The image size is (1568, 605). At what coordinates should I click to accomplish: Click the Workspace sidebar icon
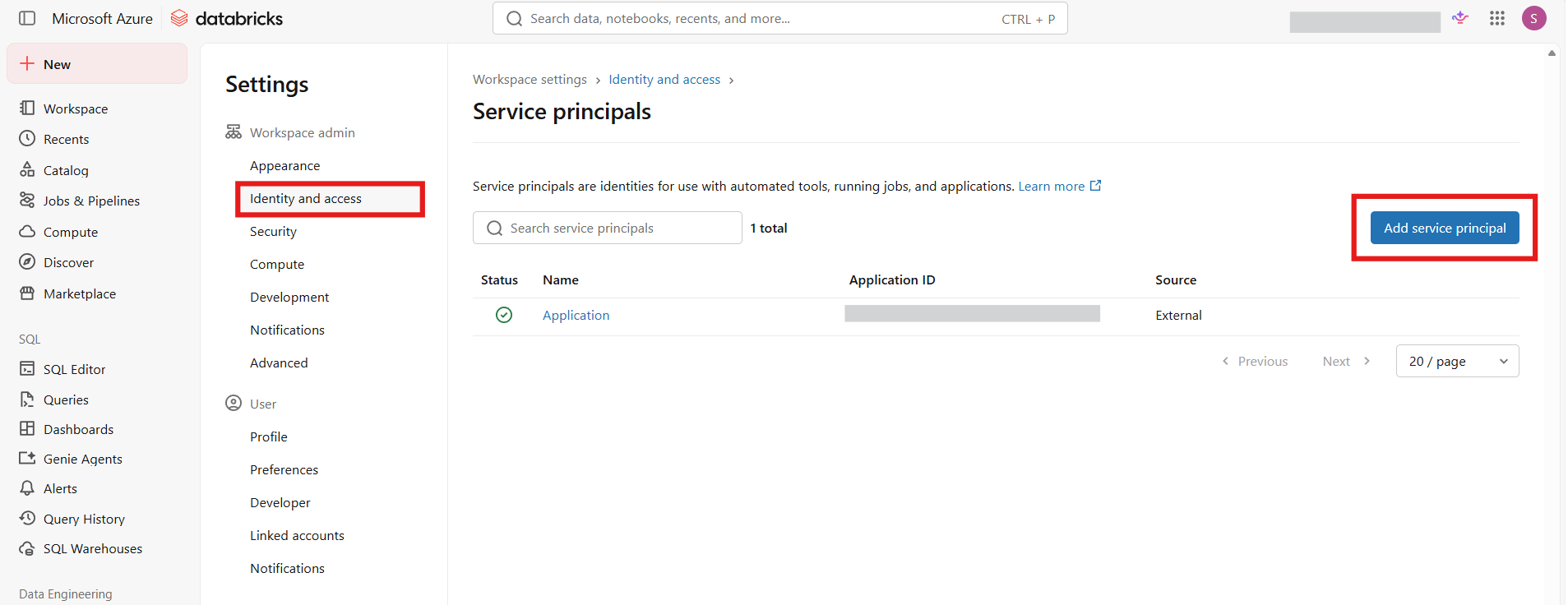pos(27,108)
